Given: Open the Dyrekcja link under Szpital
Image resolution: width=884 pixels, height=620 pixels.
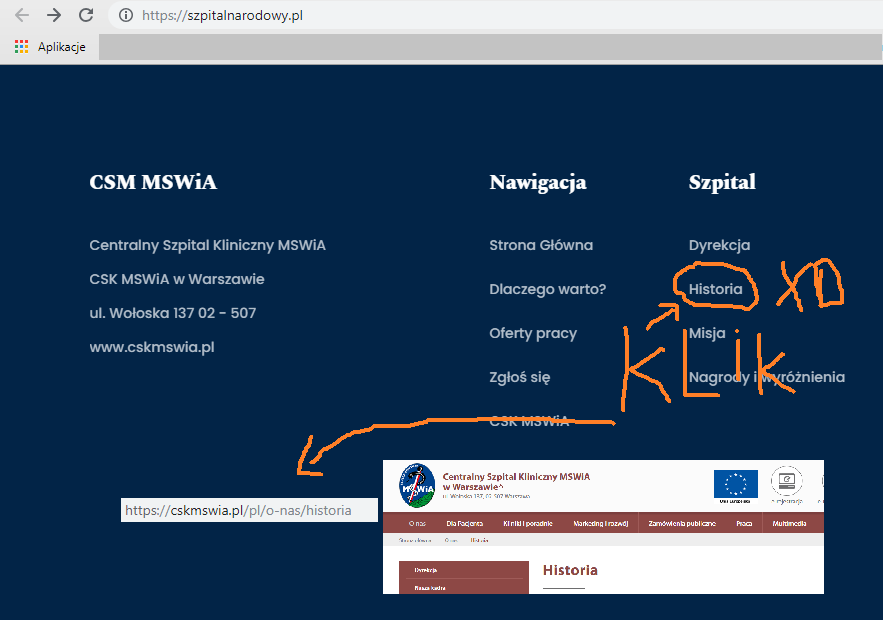Looking at the screenshot, I should point(719,245).
